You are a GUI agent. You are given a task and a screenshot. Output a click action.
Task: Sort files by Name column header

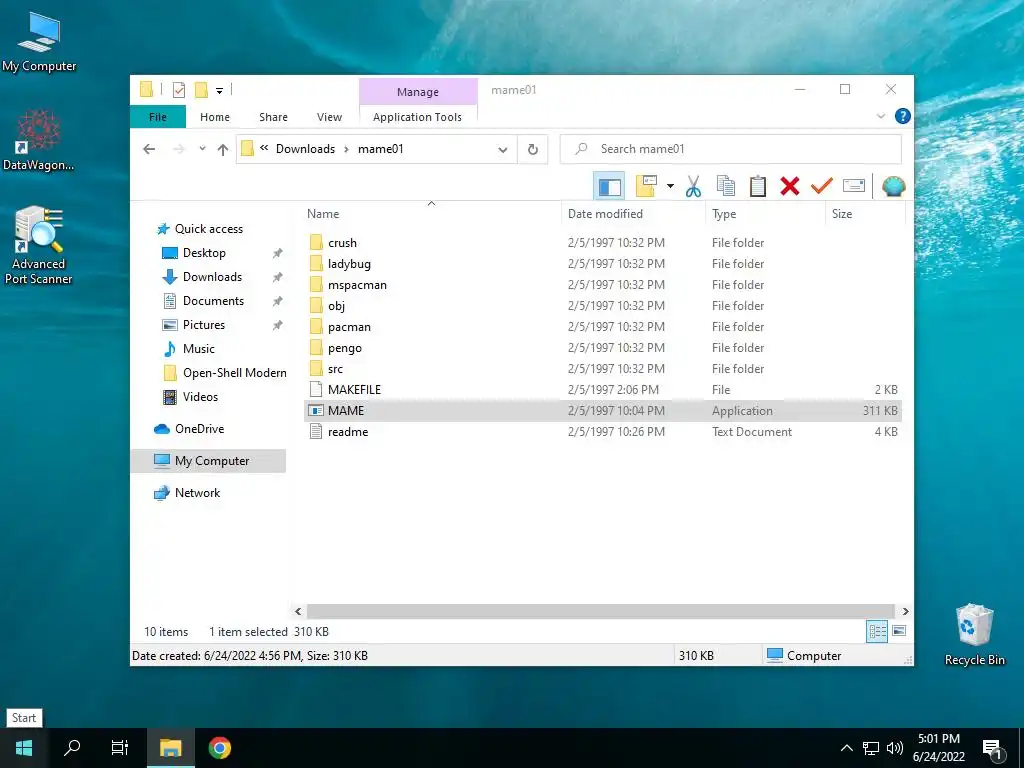click(431, 214)
